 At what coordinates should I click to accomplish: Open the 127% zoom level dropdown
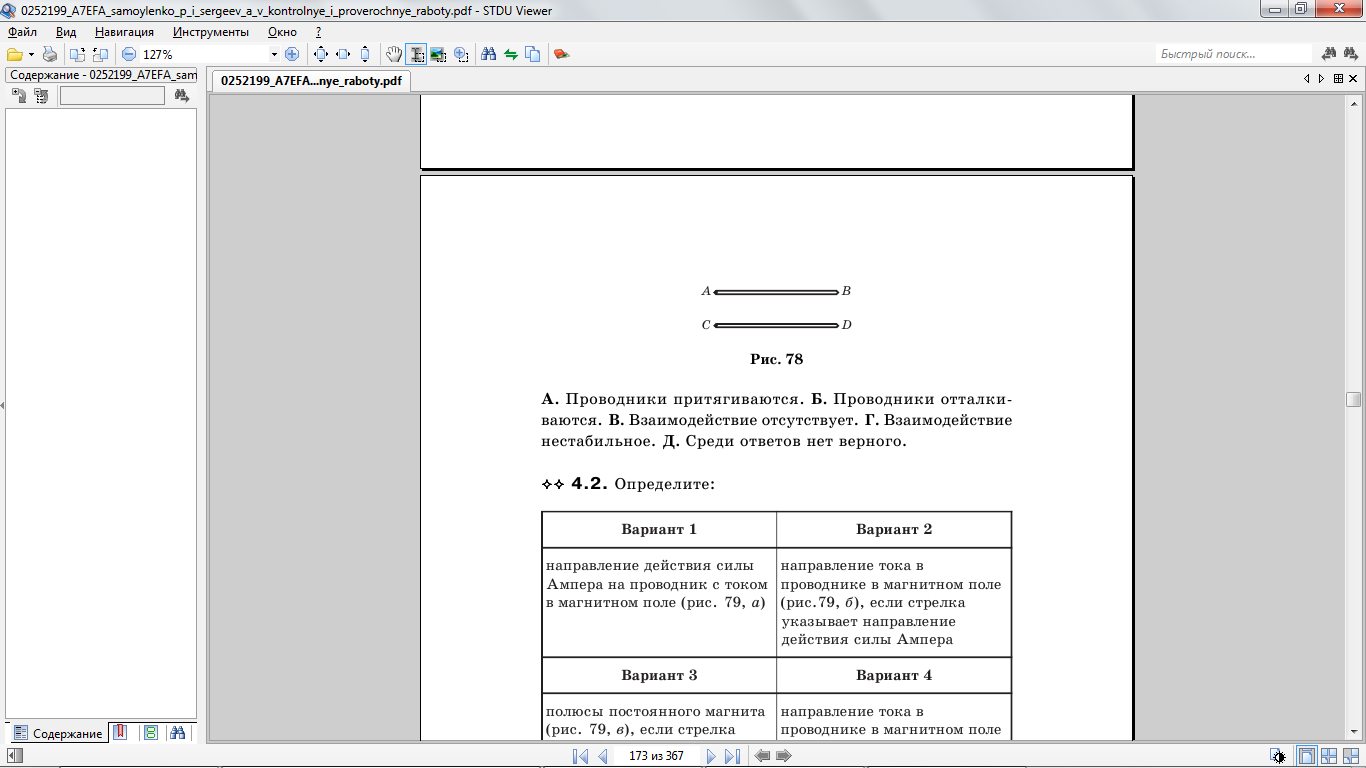click(x=274, y=54)
